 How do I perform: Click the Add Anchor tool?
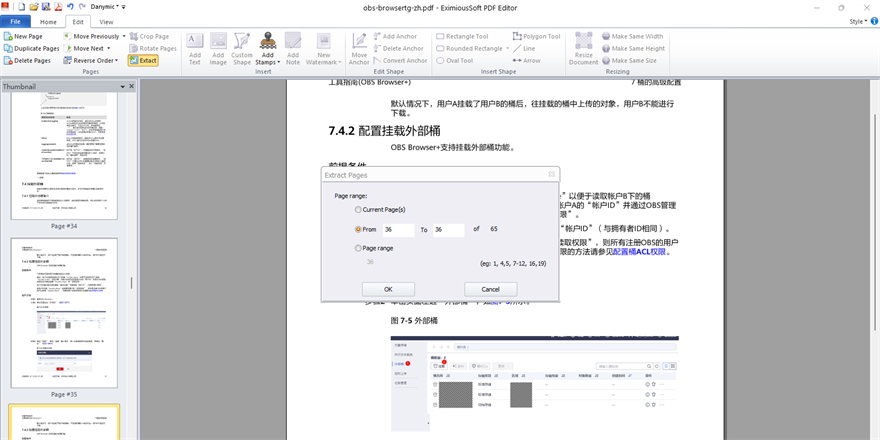[395, 36]
